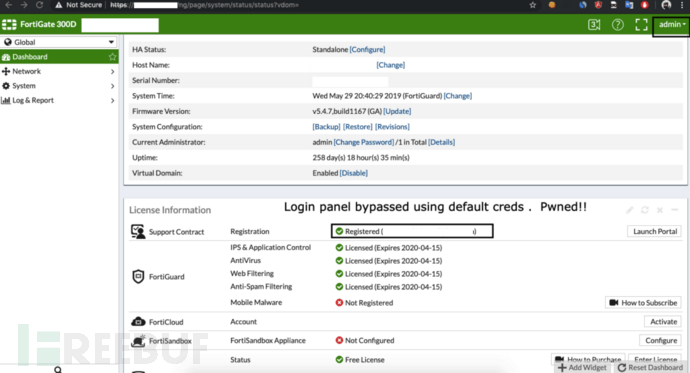This screenshot has height=373, width=690.
Task: Click the configuration Revisions link
Action: coord(392,127)
